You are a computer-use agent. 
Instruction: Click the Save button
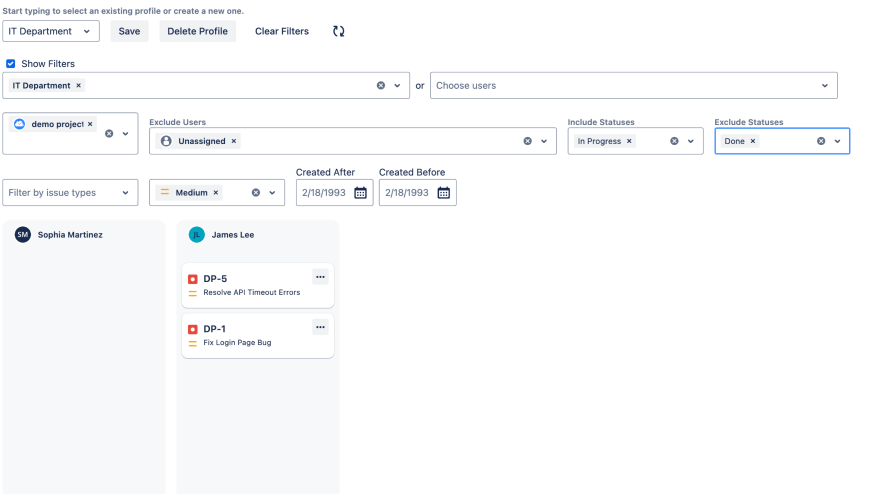129,31
